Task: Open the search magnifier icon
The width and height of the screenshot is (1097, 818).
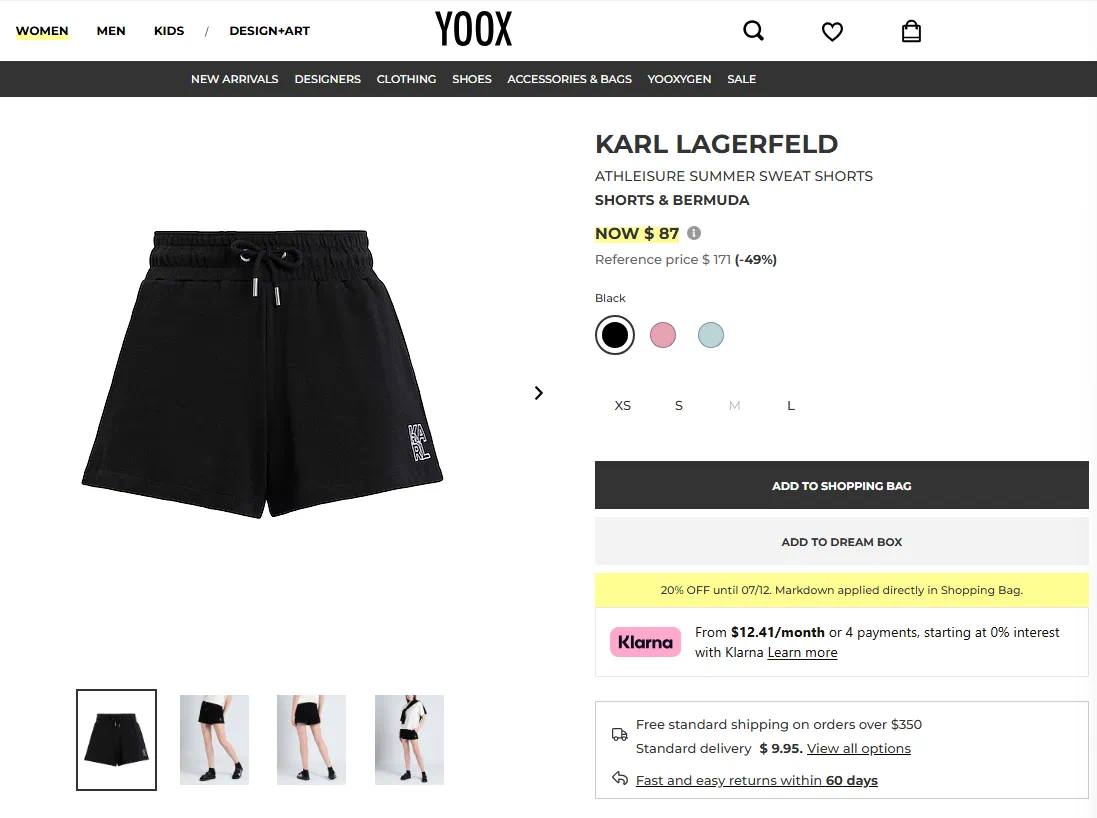Action: pos(753,31)
